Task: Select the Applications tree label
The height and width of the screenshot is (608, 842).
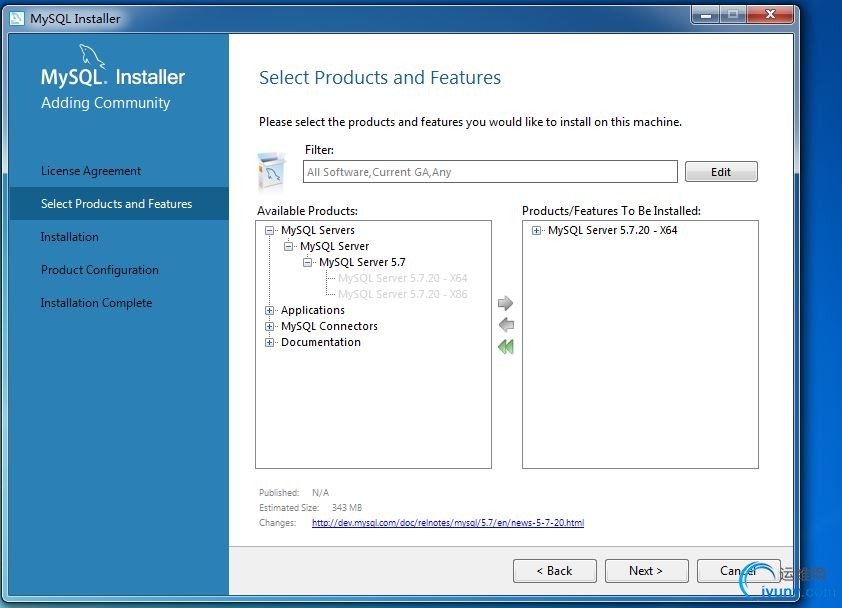Action: point(313,310)
